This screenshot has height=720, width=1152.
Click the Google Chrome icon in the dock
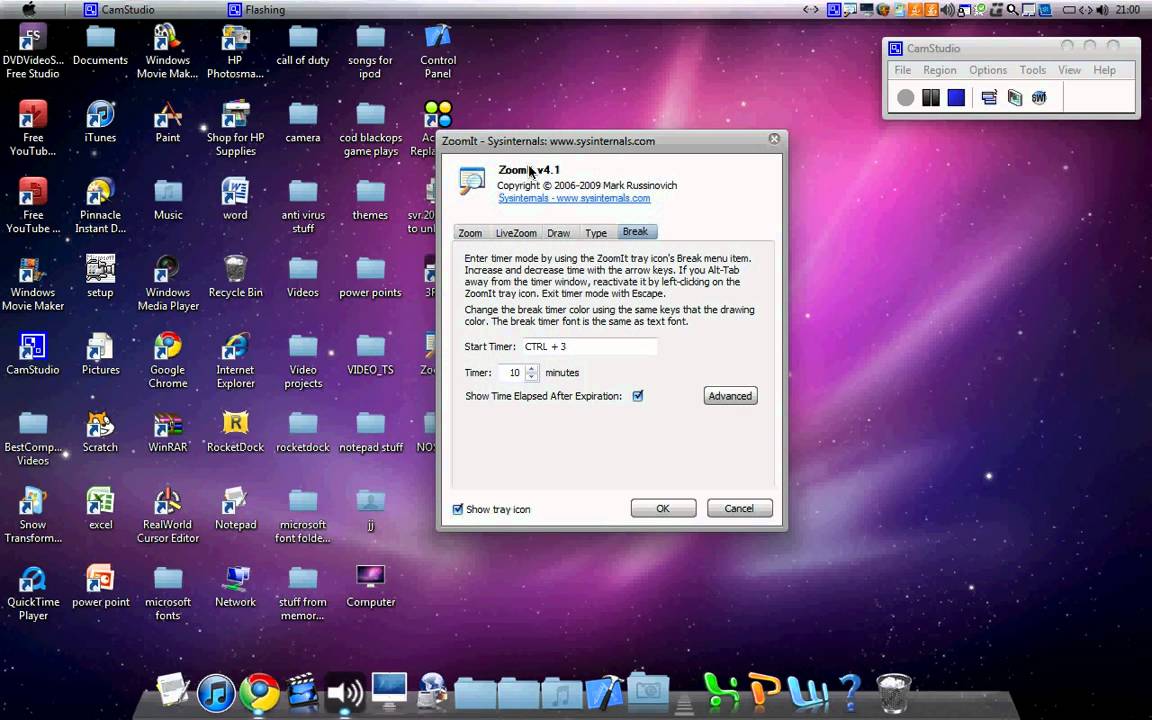coord(259,693)
